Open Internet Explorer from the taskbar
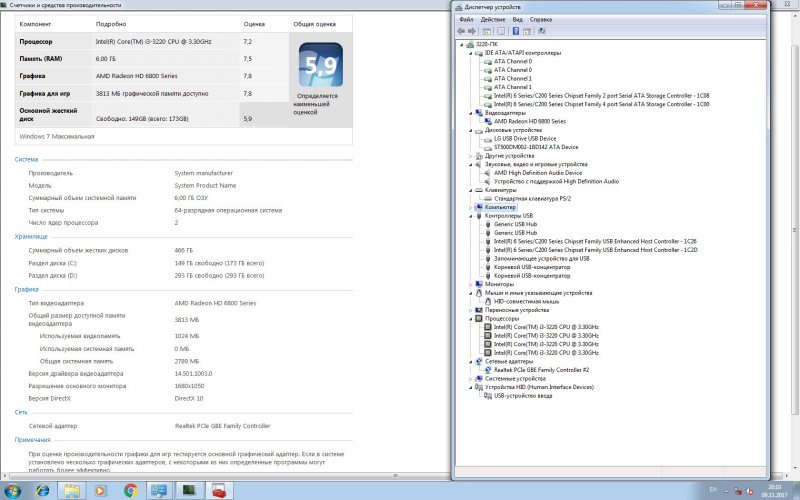The width and height of the screenshot is (800, 500). (x=43, y=491)
